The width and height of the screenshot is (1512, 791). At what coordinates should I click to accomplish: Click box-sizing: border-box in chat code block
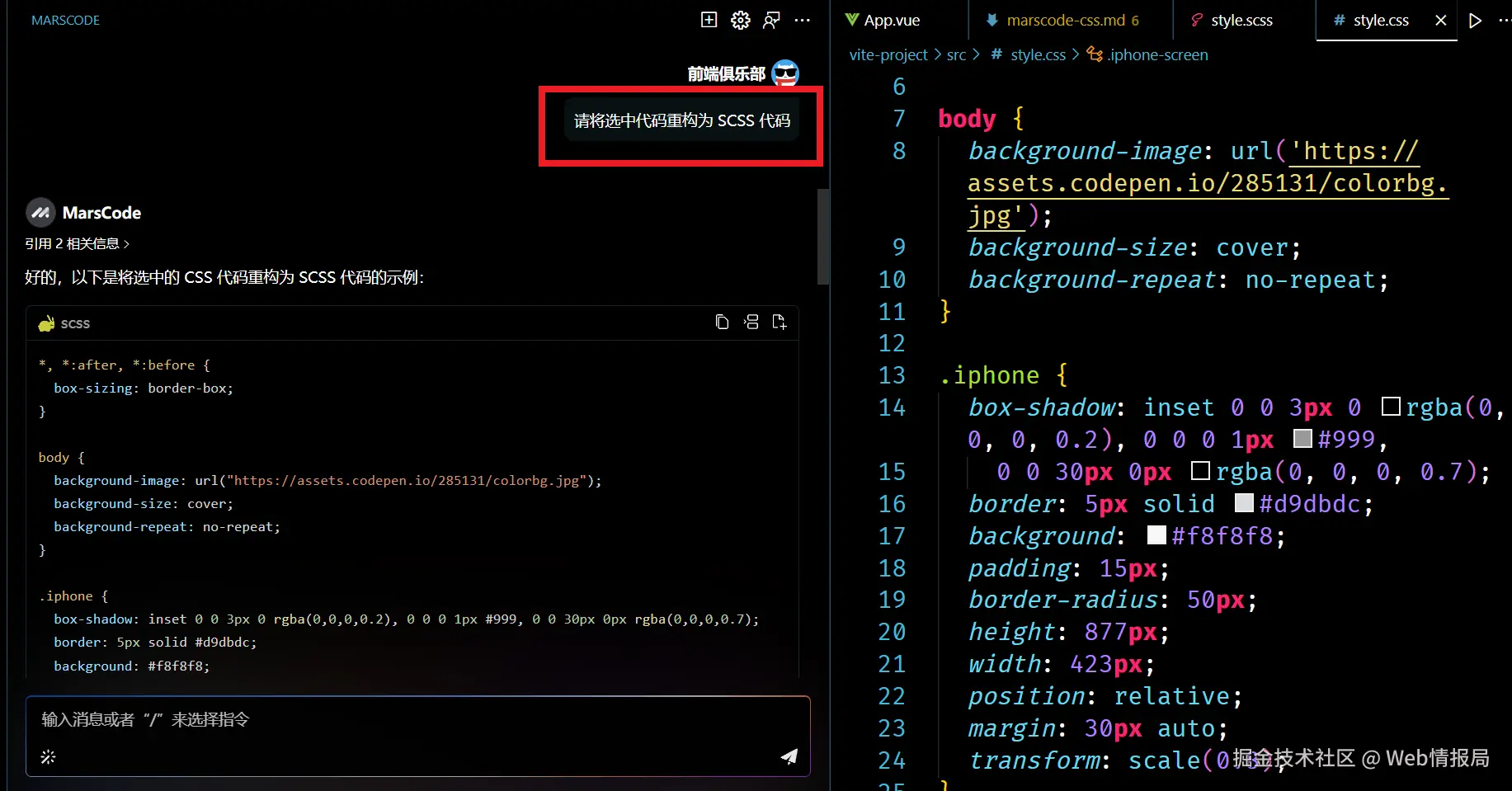point(144,388)
